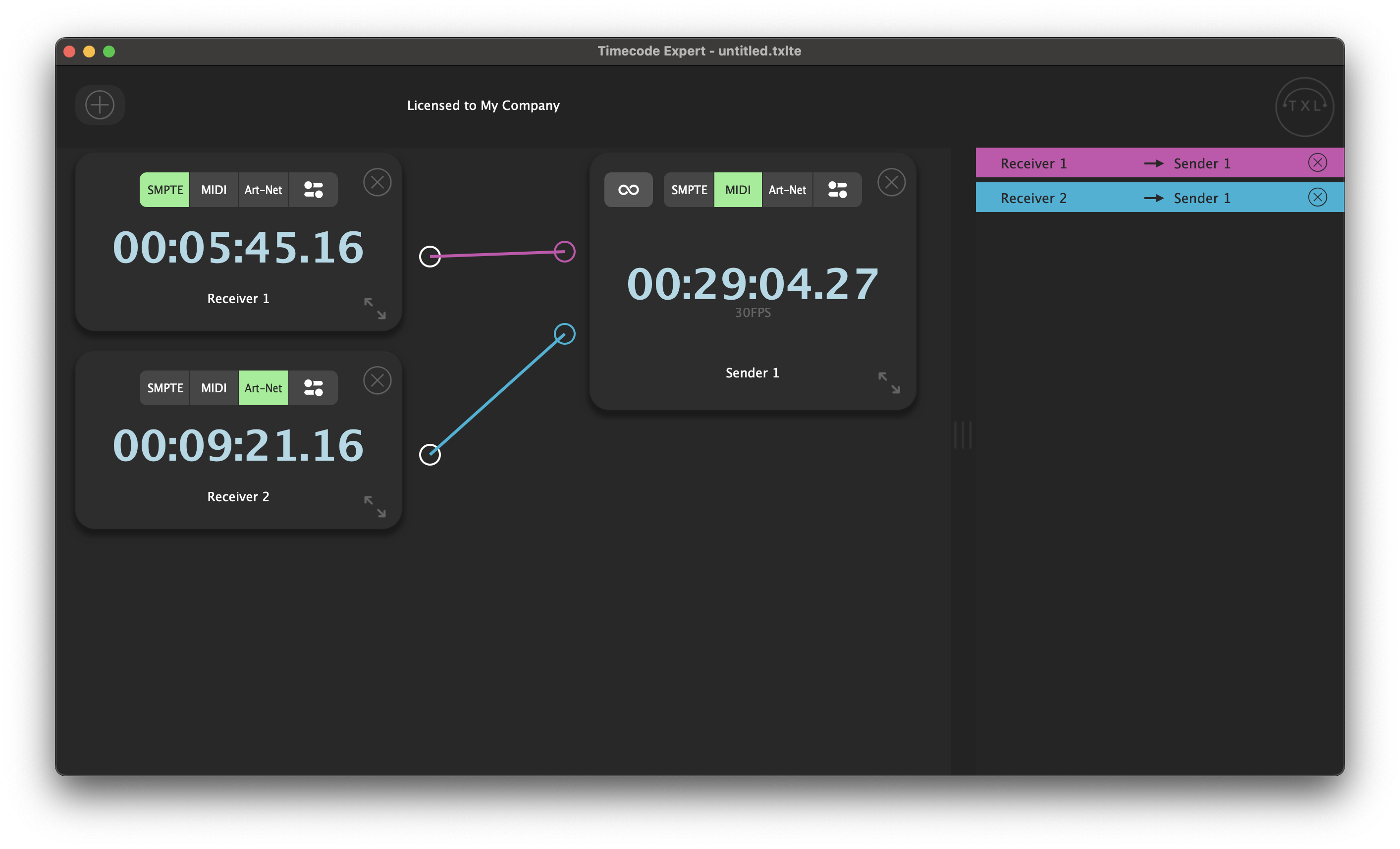Expand the Sender 1 module size
Viewport: 1400px width, 849px height.
tap(889, 383)
